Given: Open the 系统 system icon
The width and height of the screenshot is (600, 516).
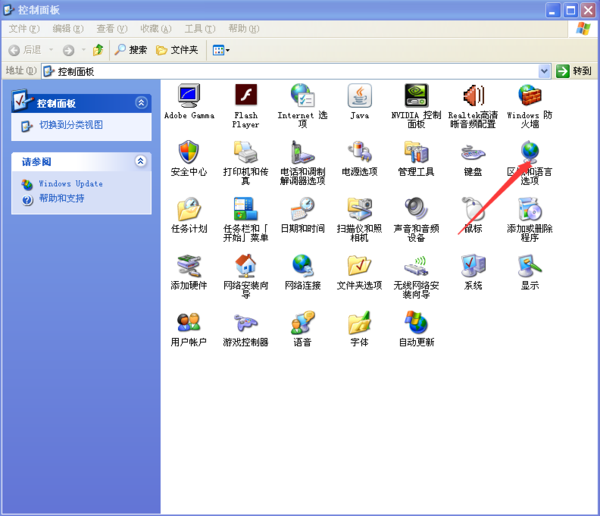Looking at the screenshot, I should (x=473, y=266).
